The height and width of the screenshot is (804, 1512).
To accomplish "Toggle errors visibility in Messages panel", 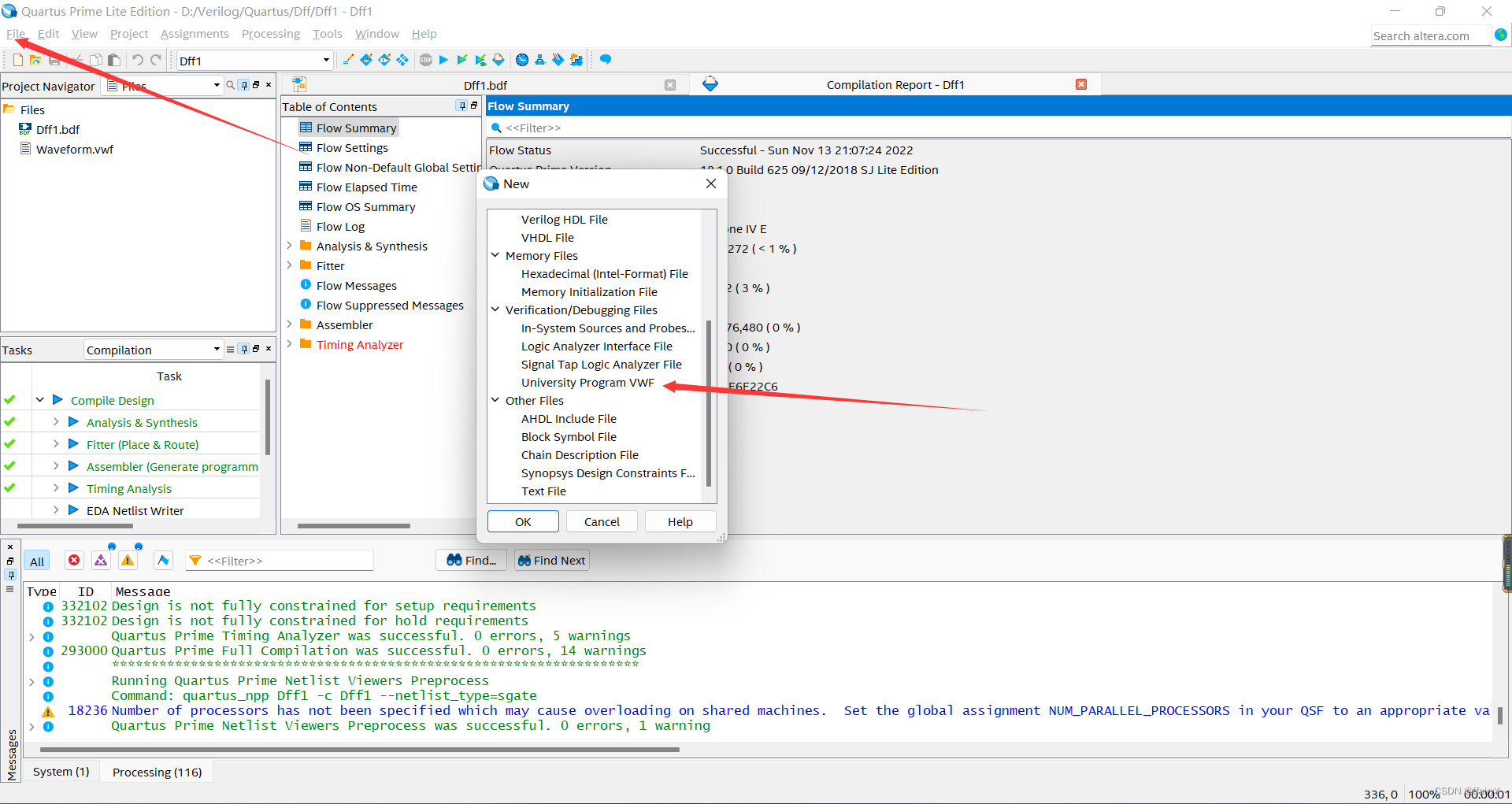I will pyautogui.click(x=74, y=560).
